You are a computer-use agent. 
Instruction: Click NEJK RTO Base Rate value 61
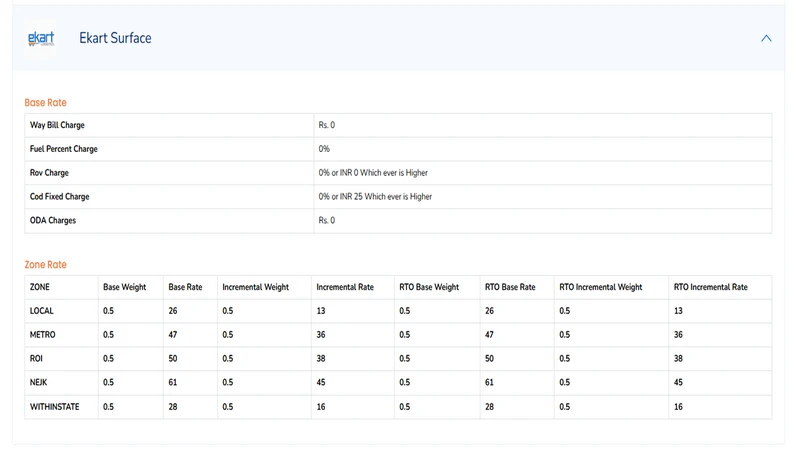489,382
